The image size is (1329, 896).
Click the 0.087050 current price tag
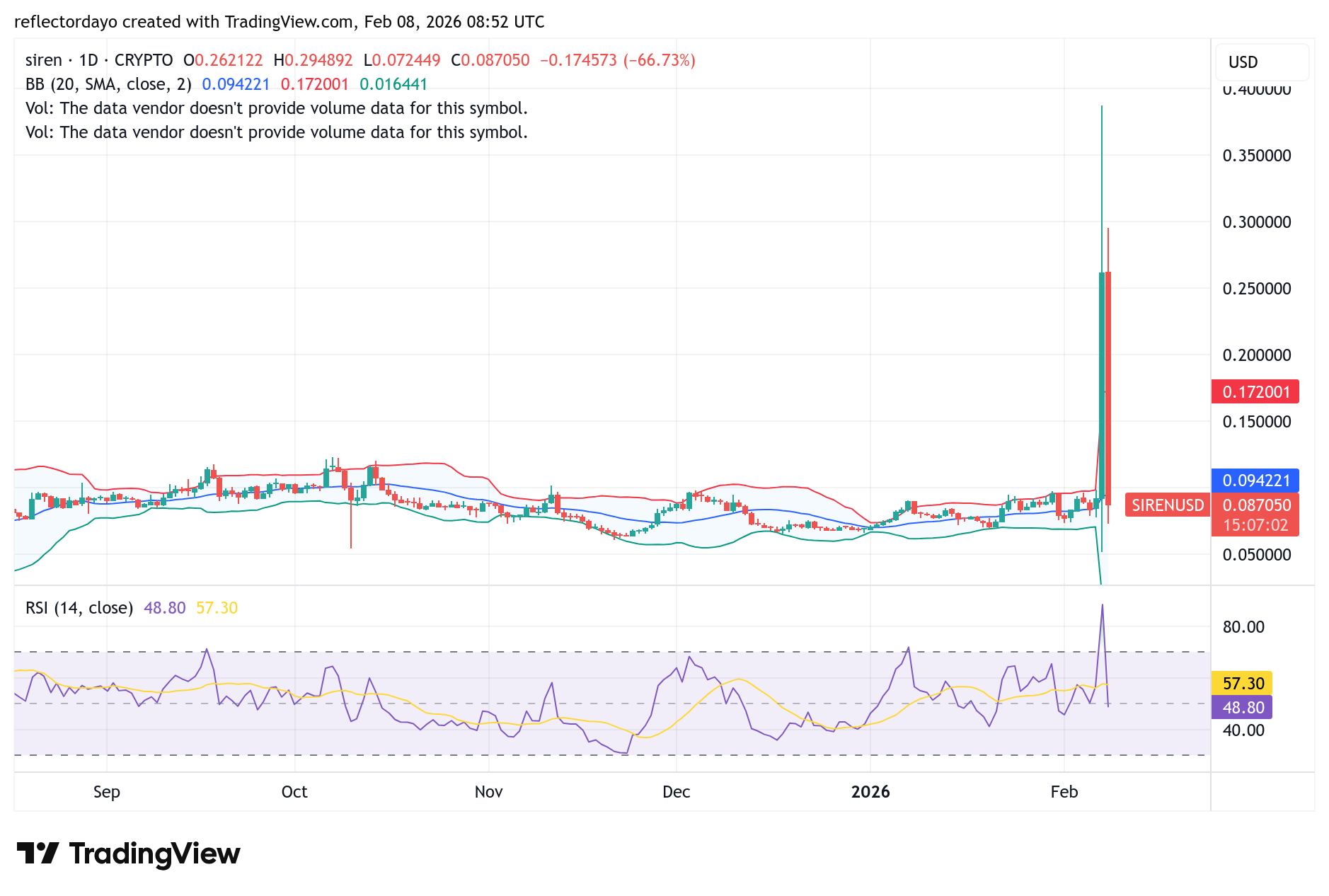click(x=1255, y=505)
